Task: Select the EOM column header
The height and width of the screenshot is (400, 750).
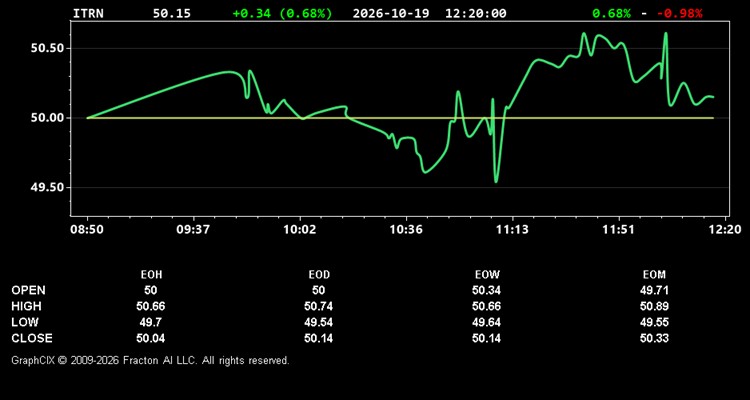Action: point(654,275)
